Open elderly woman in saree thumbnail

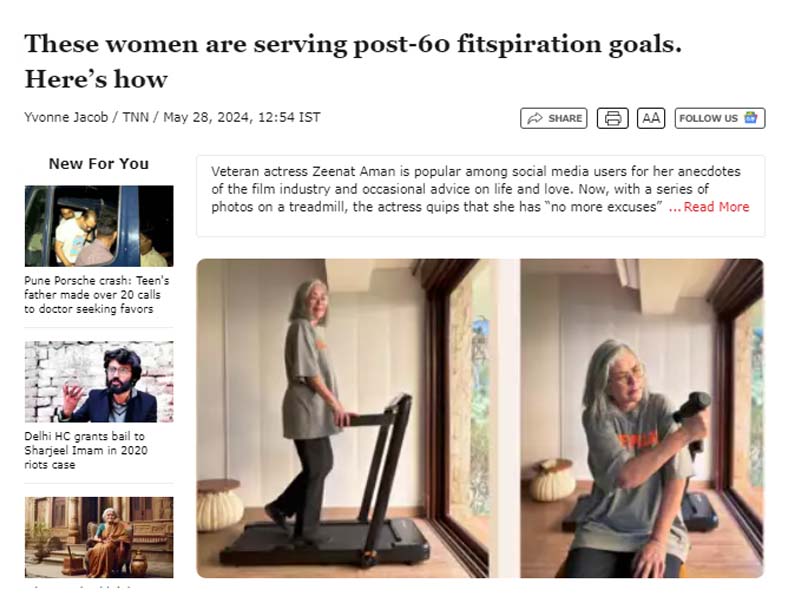(x=99, y=537)
